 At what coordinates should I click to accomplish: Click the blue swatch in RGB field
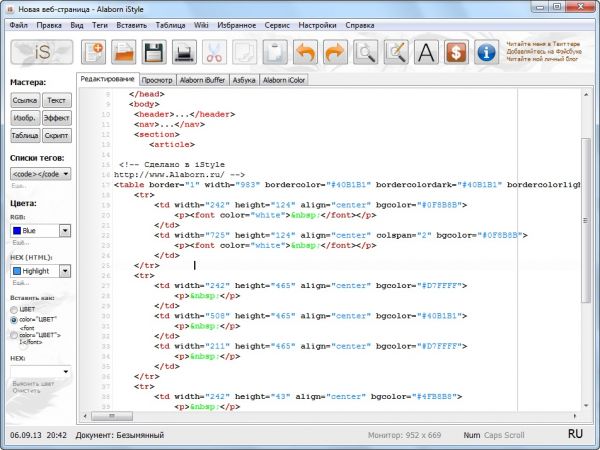pos(18,231)
